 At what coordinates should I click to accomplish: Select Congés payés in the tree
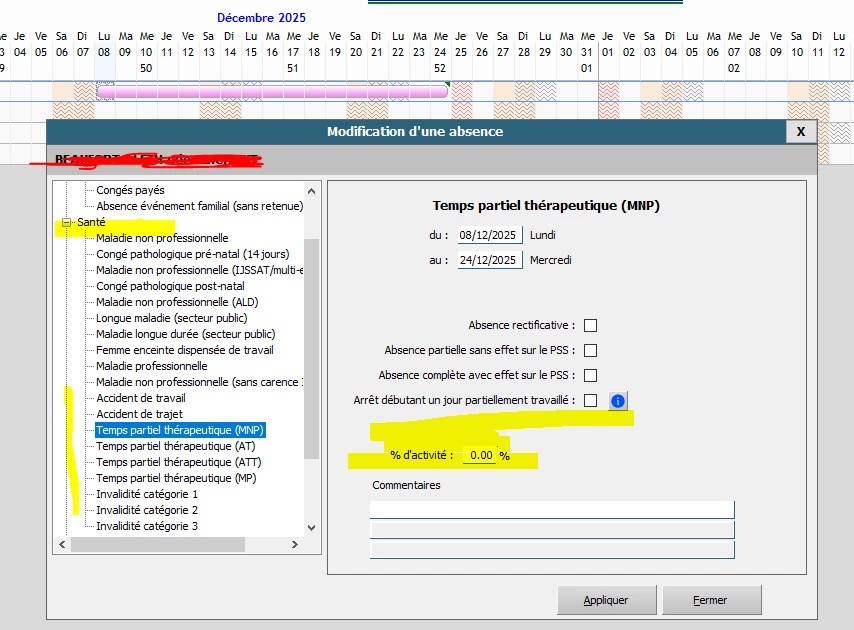point(130,190)
